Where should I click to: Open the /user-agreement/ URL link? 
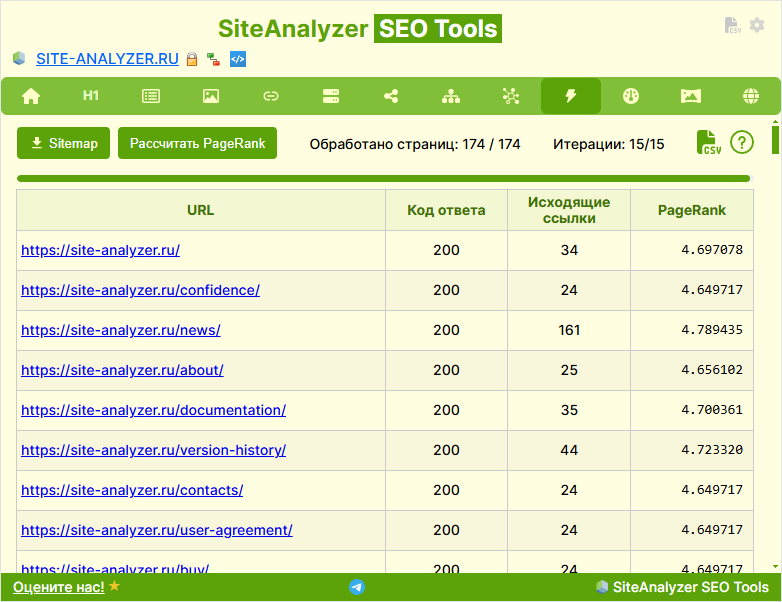point(157,530)
